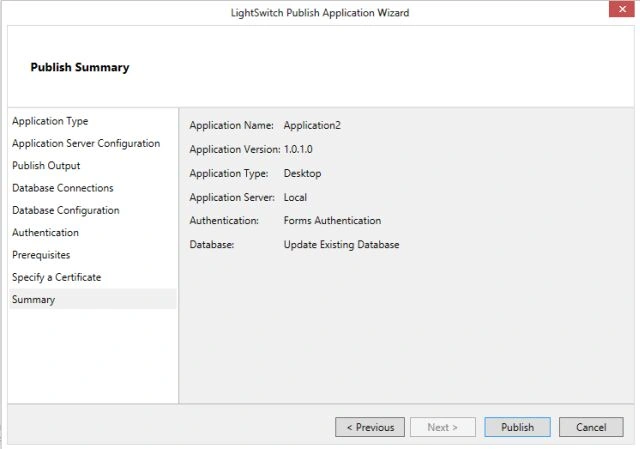Click the Forms Authentication value
Image resolution: width=640 pixels, height=449 pixels.
click(x=332, y=220)
